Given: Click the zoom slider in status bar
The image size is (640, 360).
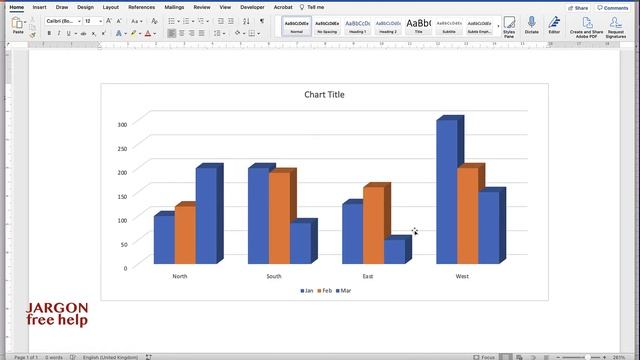Looking at the screenshot, I should coord(581,357).
